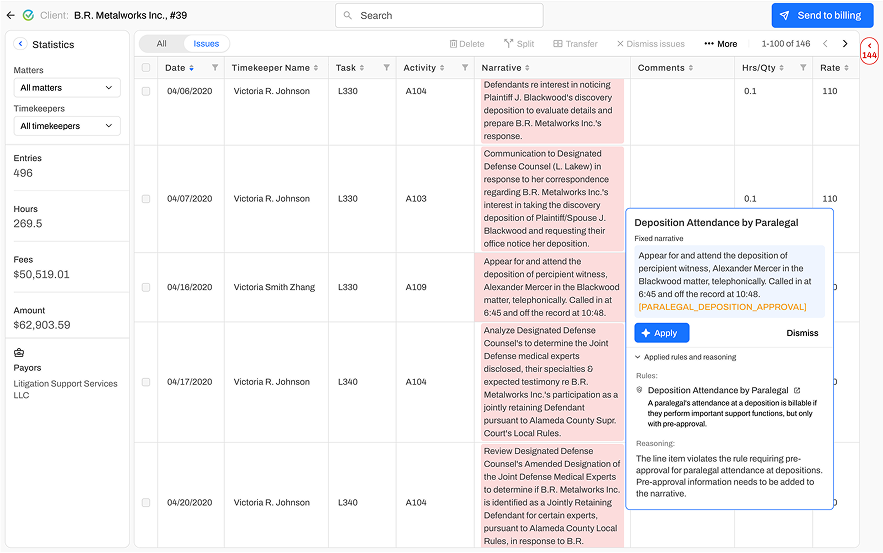Tick the checkbox for the 04/17/2020 entry
This screenshot has width=883, height=553.
(146, 382)
